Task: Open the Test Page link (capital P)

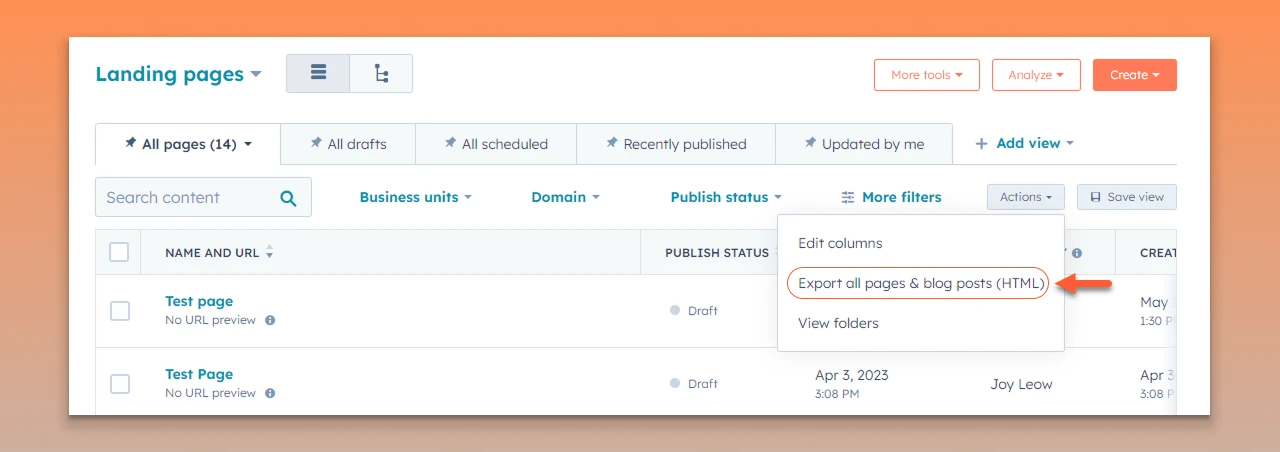Action: (x=199, y=374)
